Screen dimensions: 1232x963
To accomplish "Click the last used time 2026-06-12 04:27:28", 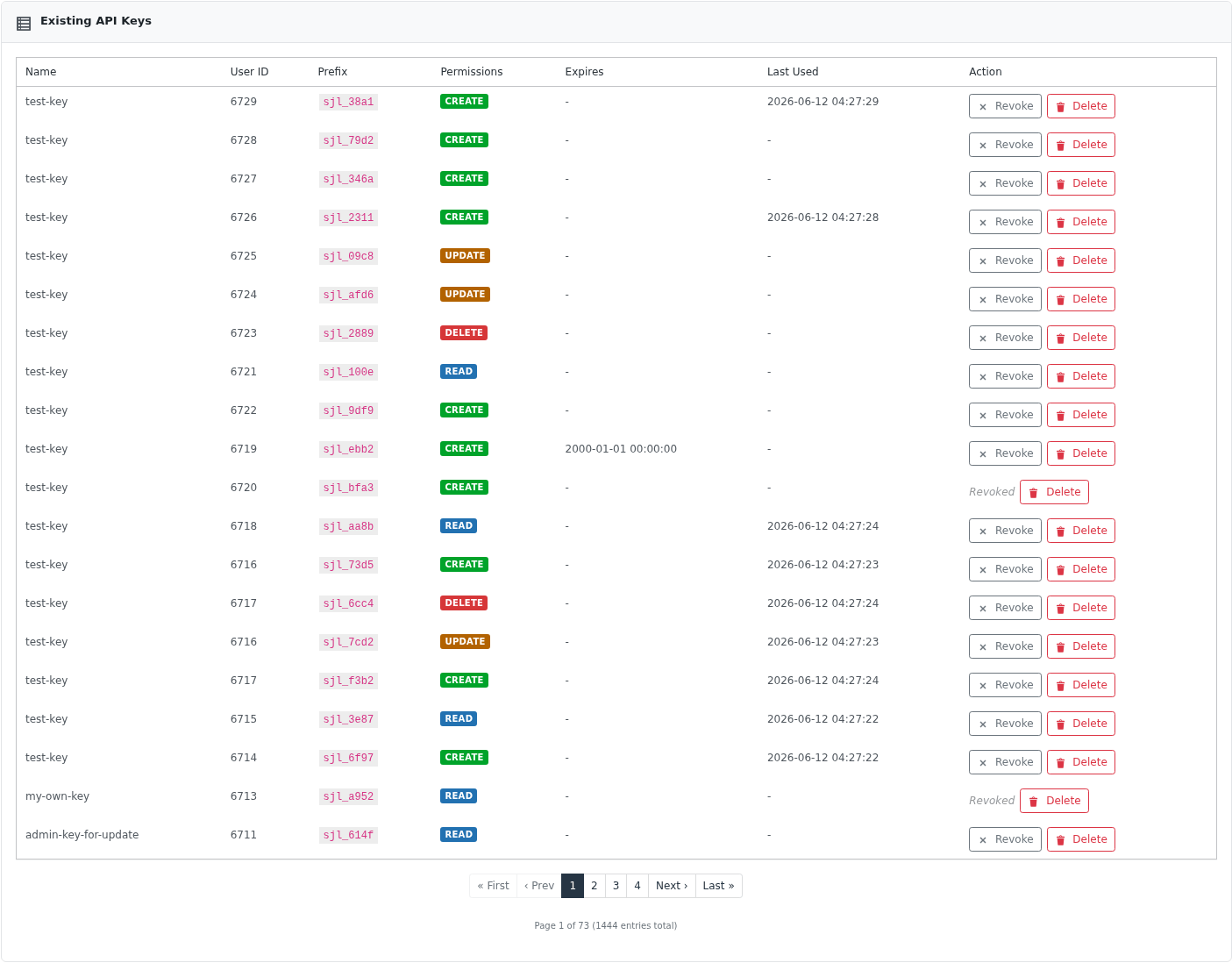I will [x=823, y=218].
